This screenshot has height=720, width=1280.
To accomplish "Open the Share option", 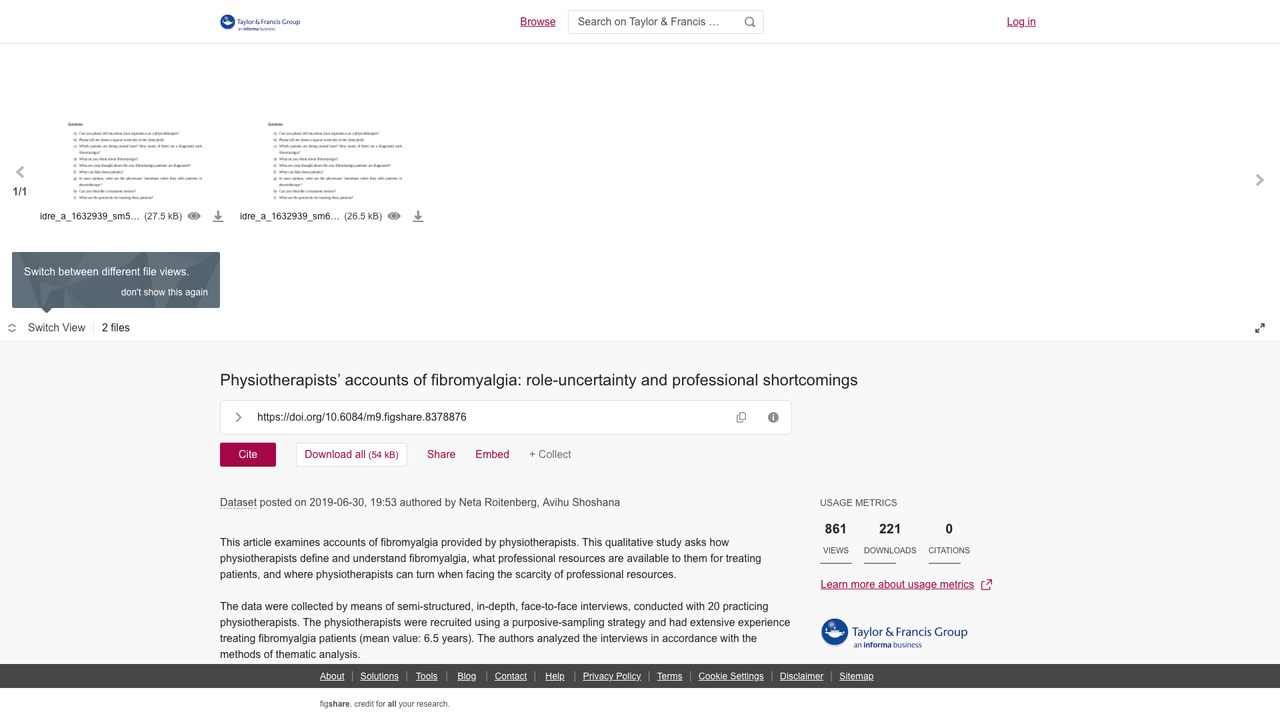I will [x=441, y=454].
